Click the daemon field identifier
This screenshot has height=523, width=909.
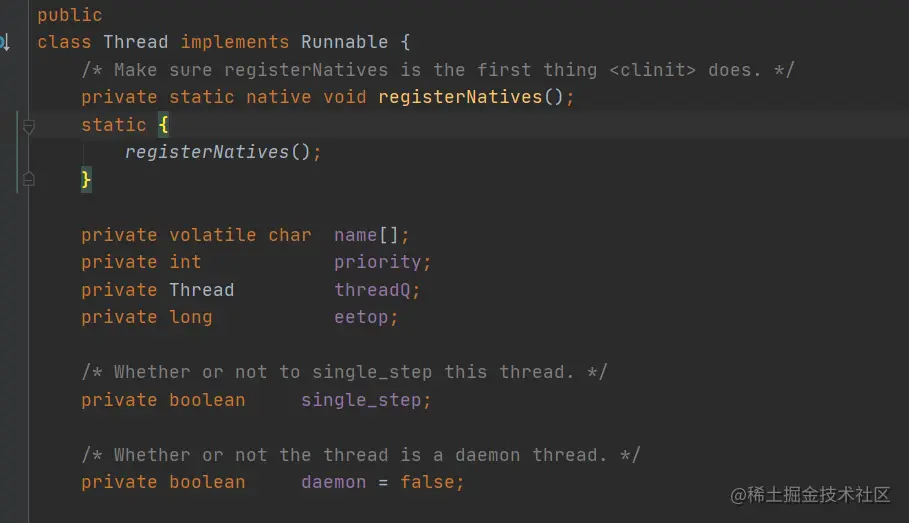333,482
